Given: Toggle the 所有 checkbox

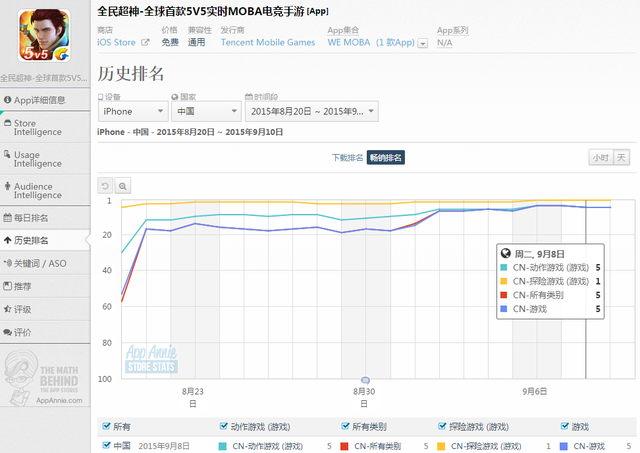Looking at the screenshot, I should click(107, 427).
